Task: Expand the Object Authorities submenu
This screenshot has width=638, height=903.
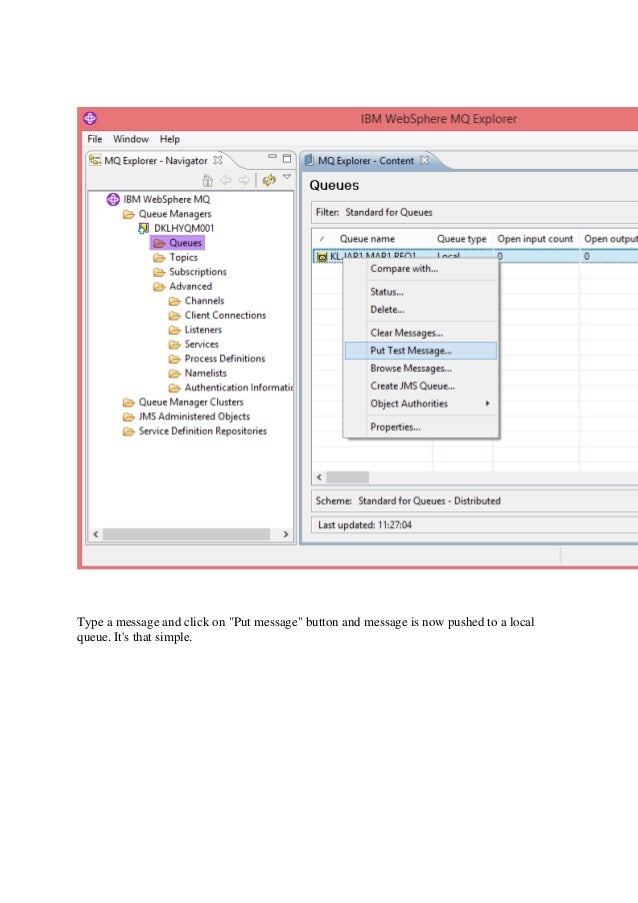Action: tap(421, 404)
